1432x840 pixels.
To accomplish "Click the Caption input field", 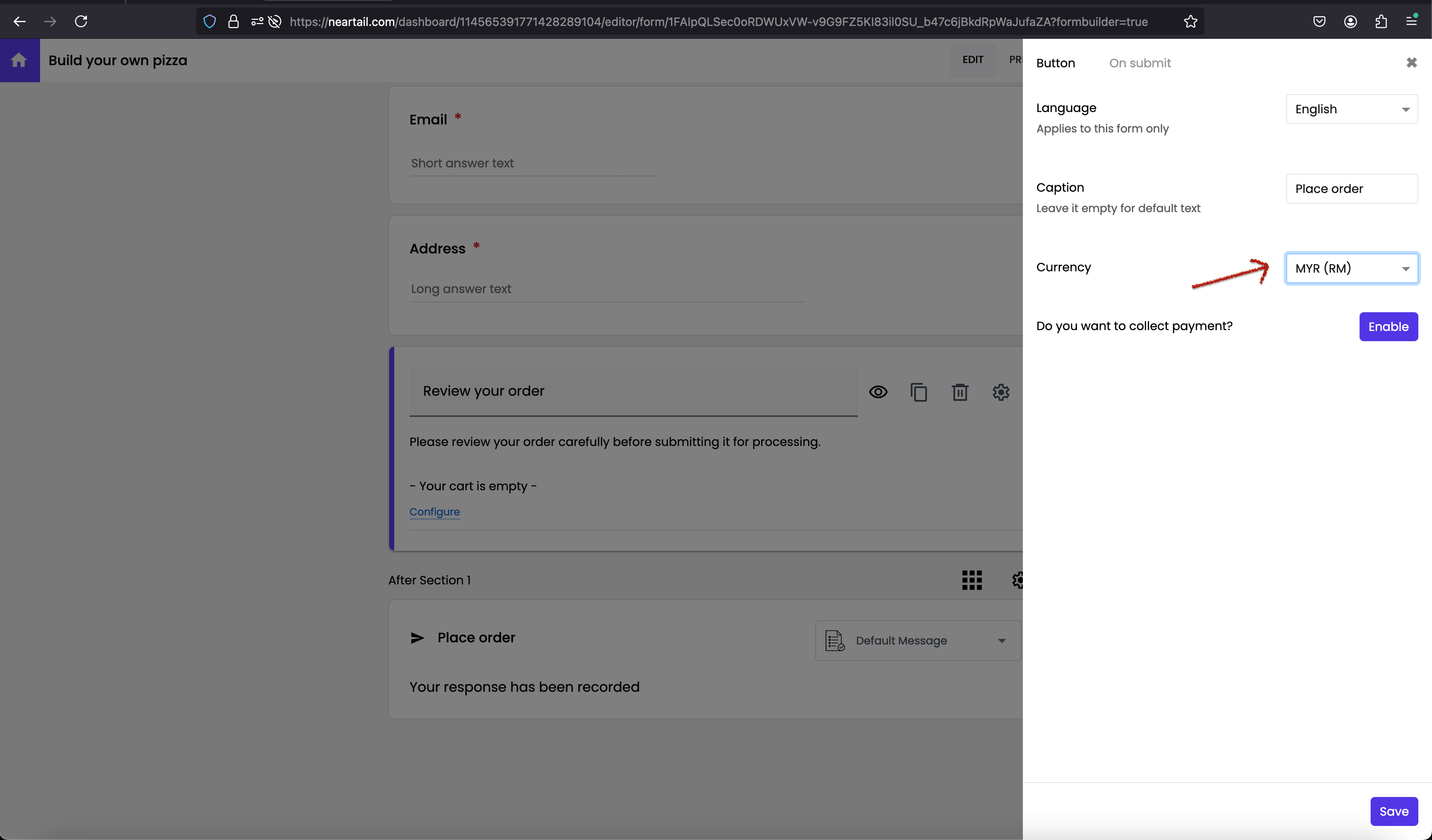I will [x=1351, y=189].
